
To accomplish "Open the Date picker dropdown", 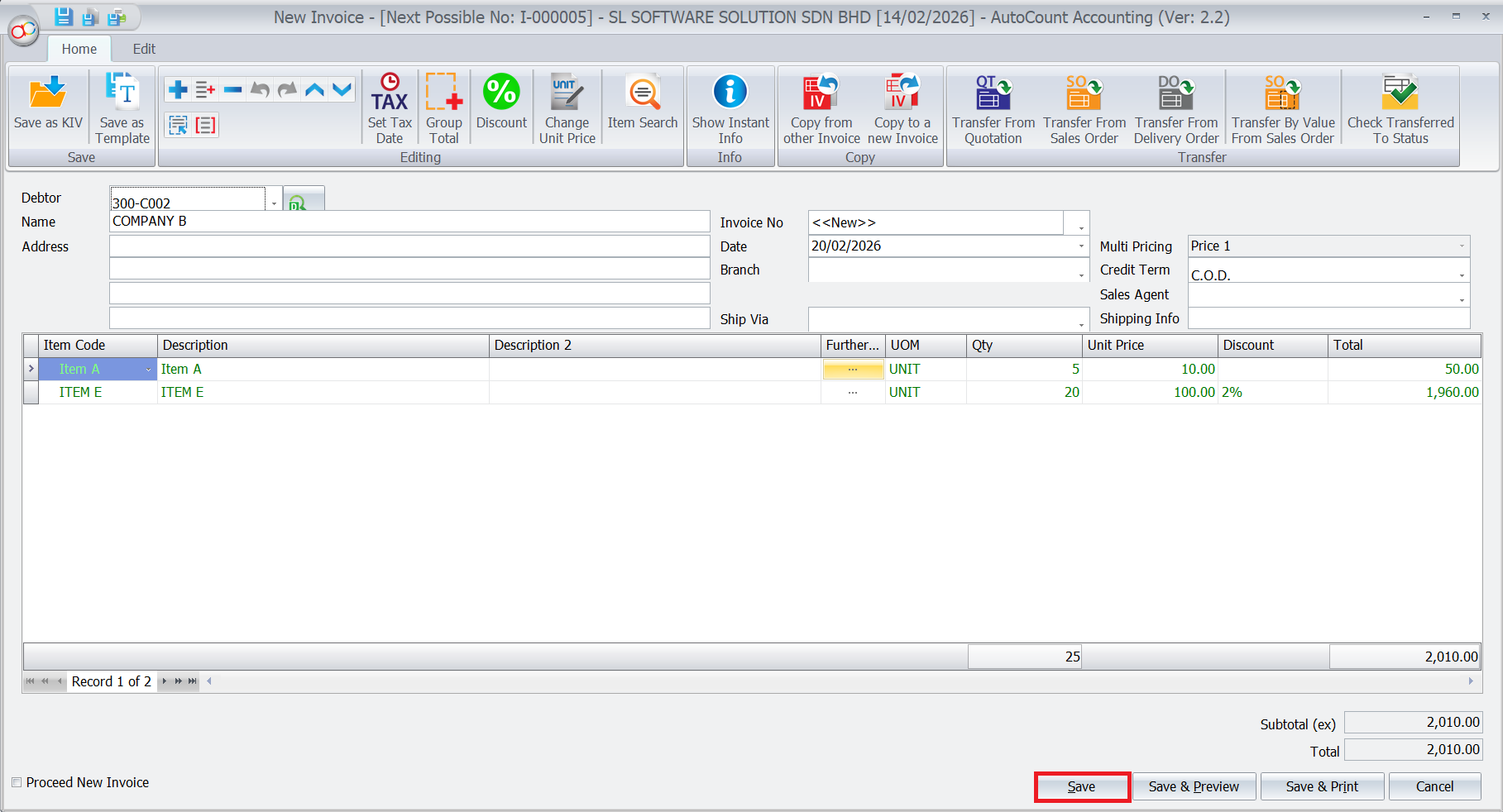I will pos(1080,246).
